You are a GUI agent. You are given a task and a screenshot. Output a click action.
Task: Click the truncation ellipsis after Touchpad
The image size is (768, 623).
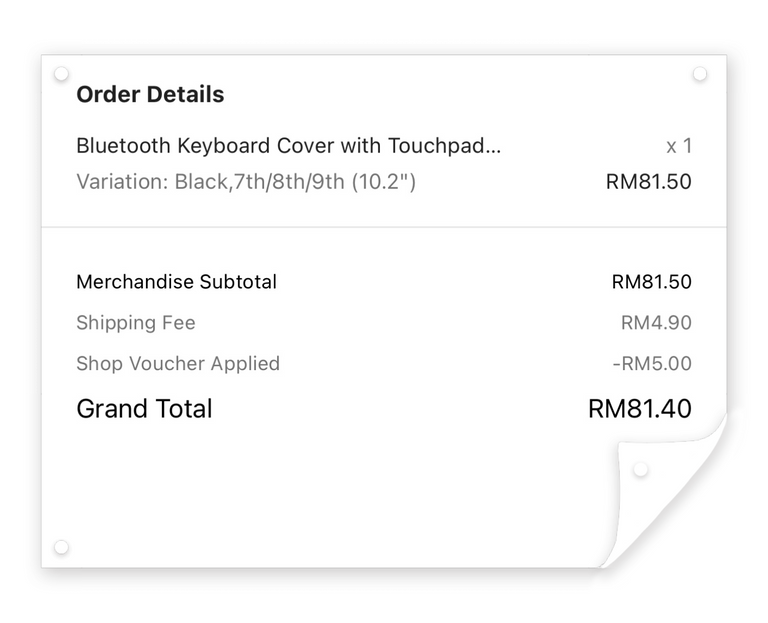point(494,153)
